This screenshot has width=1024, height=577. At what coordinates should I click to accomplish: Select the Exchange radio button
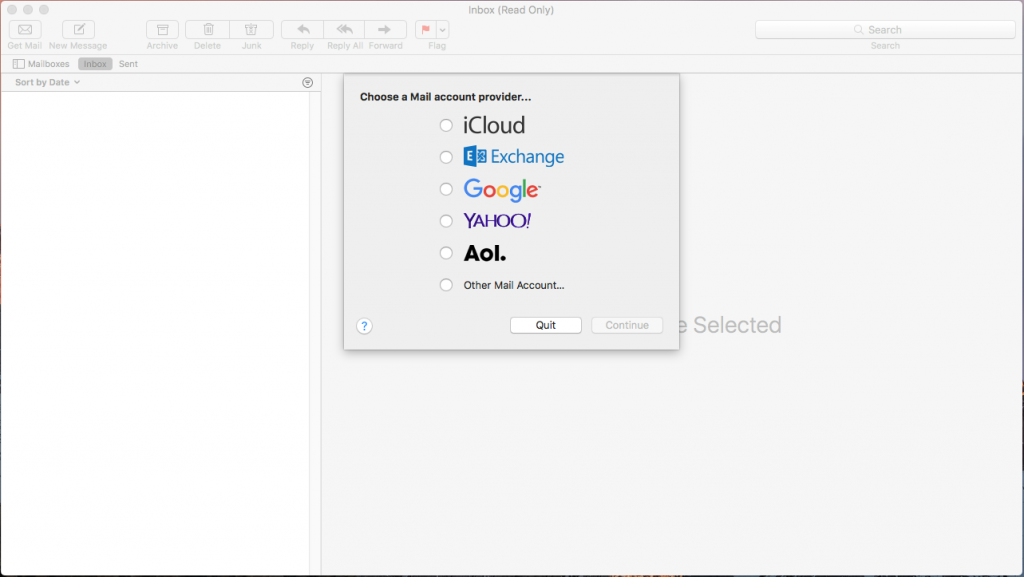point(446,157)
